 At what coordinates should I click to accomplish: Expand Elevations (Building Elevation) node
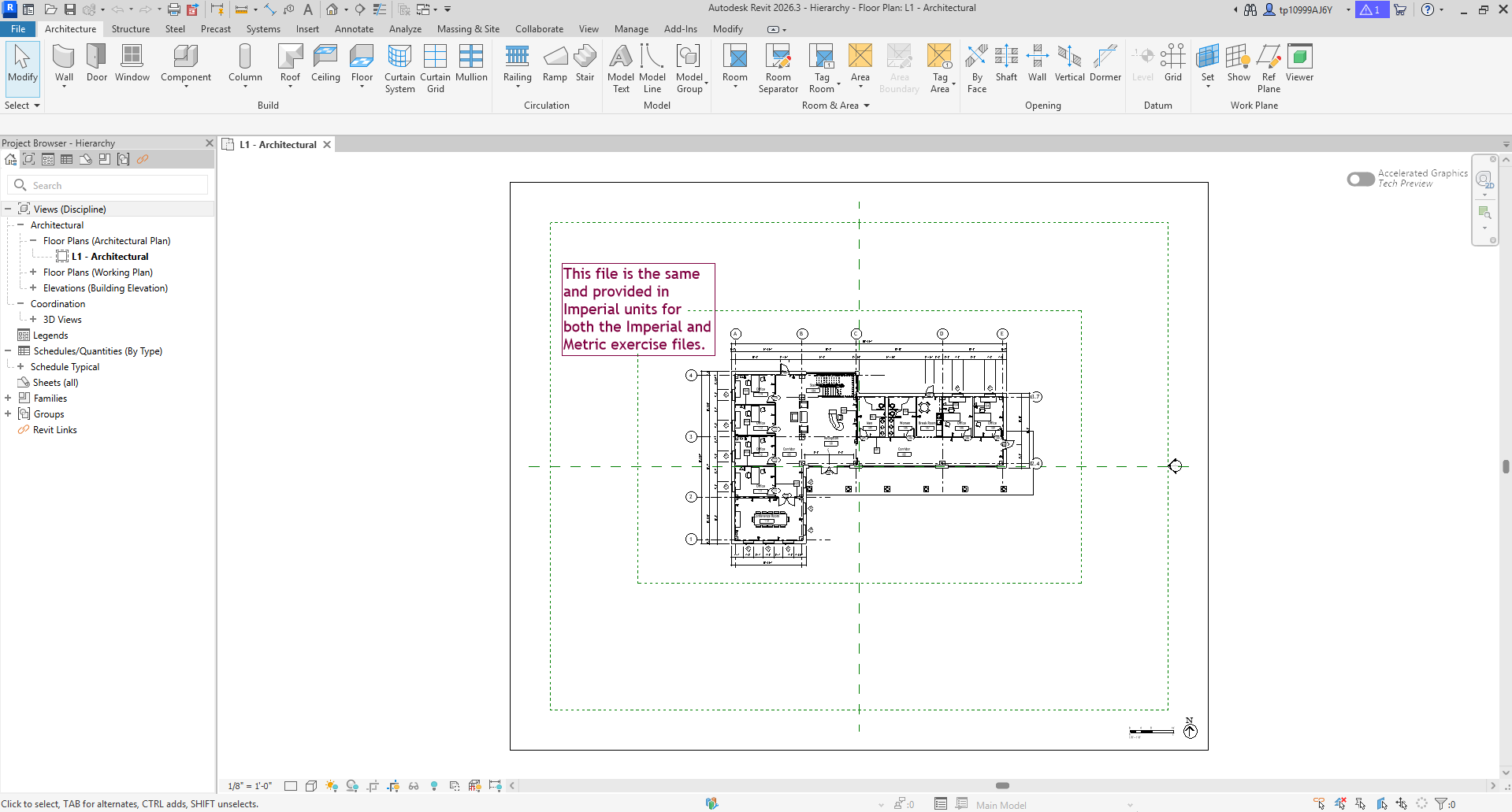(33, 287)
